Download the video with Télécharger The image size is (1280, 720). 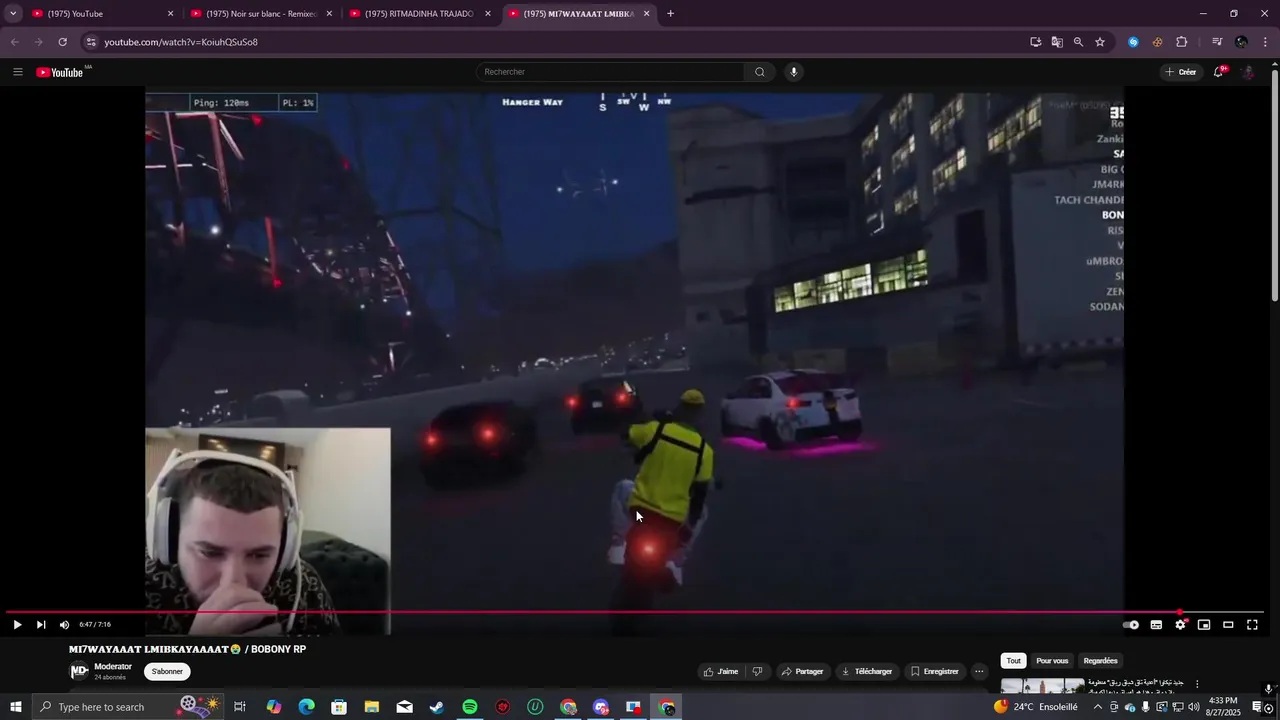(x=866, y=672)
